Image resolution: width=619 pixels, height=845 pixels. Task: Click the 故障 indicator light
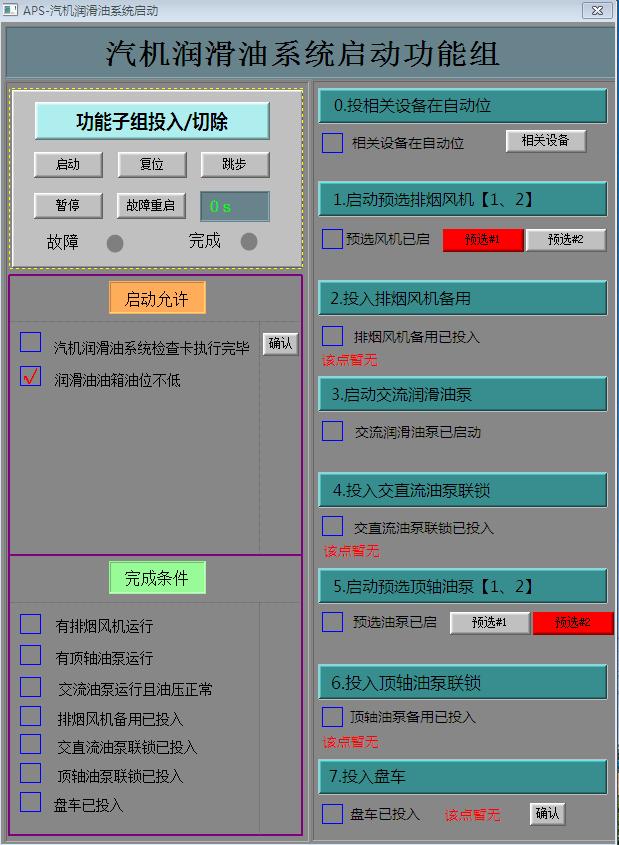[x=115, y=243]
